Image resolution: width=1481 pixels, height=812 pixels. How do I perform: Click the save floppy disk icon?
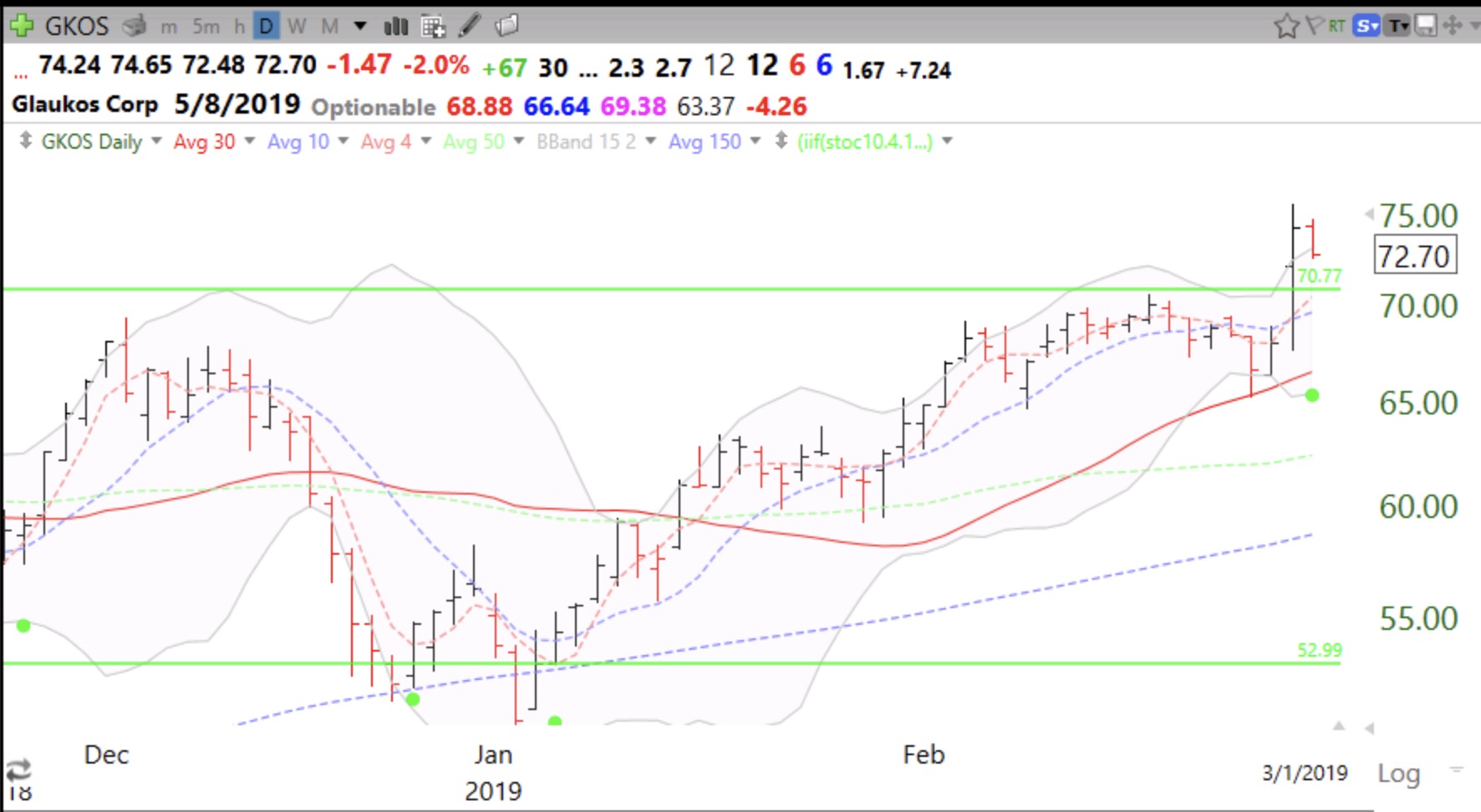[x=1426, y=26]
